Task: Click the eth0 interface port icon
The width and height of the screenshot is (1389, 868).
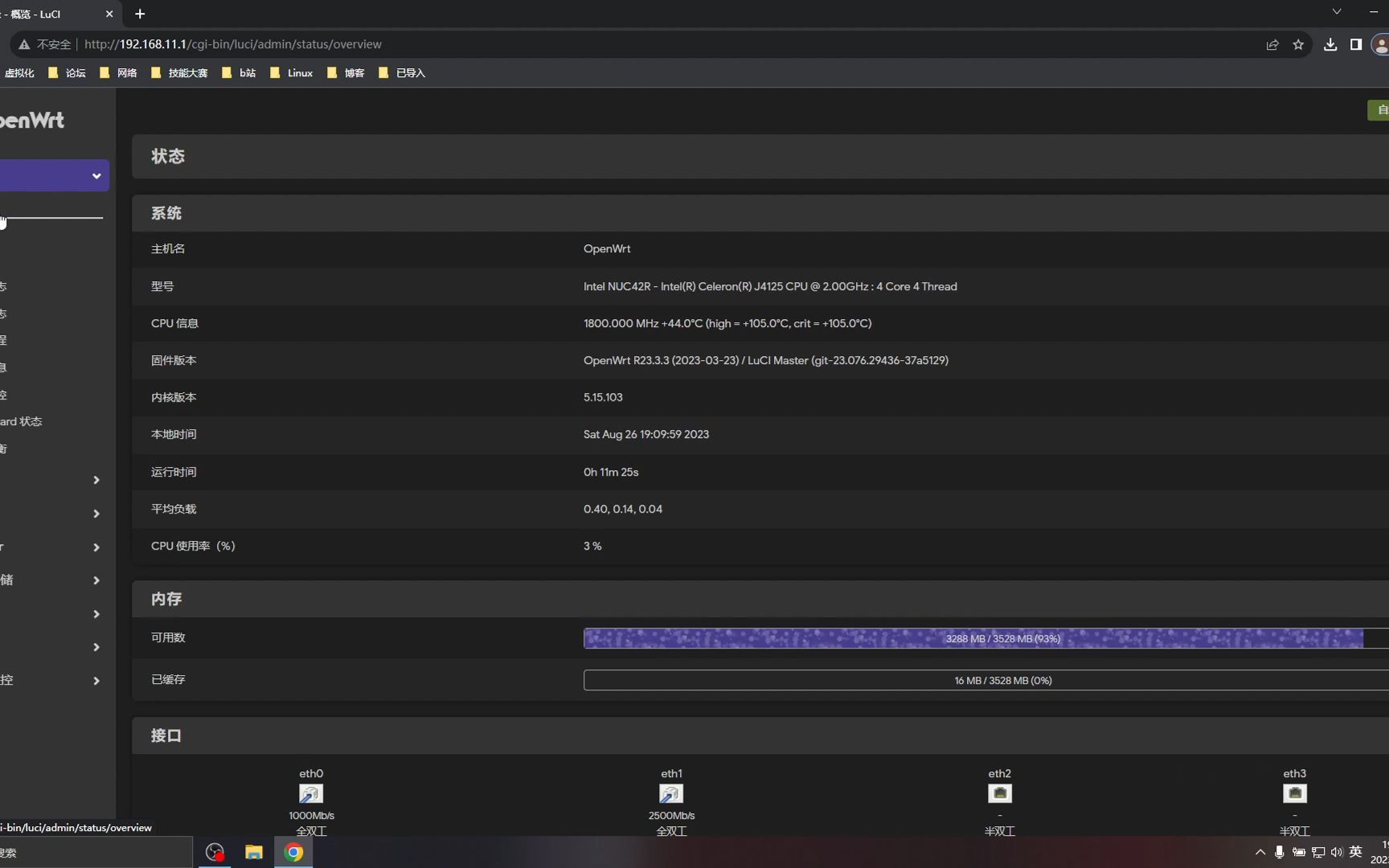Action: pos(311,794)
